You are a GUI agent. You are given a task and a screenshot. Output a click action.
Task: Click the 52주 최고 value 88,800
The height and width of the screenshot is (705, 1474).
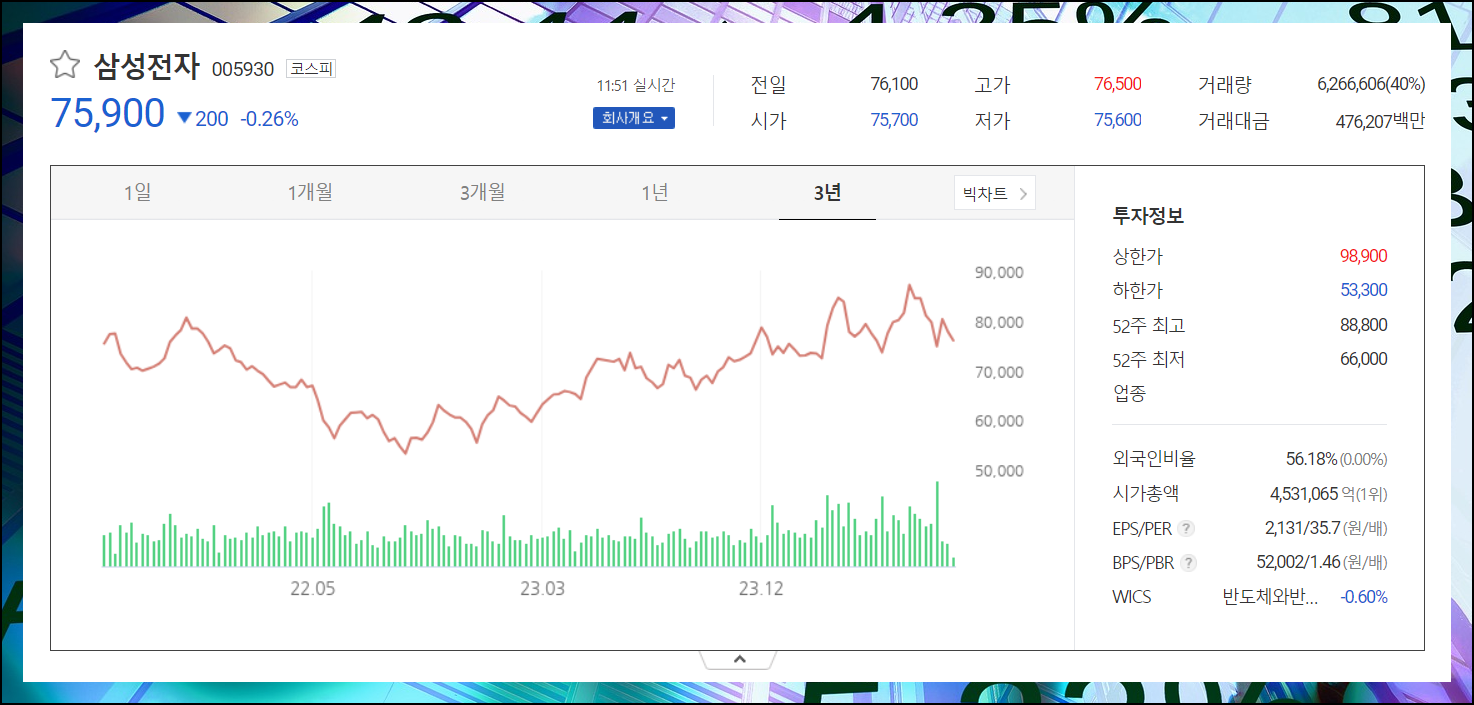(x=1364, y=325)
